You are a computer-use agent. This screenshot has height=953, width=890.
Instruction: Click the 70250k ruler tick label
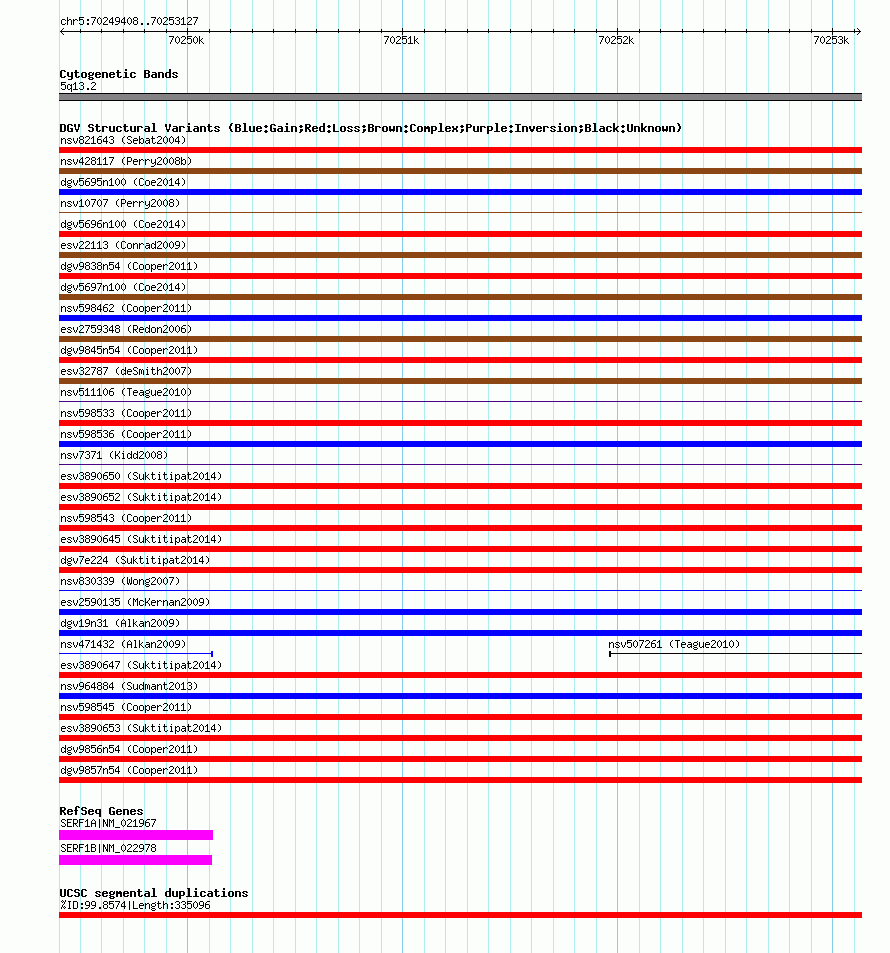[x=186, y=41]
